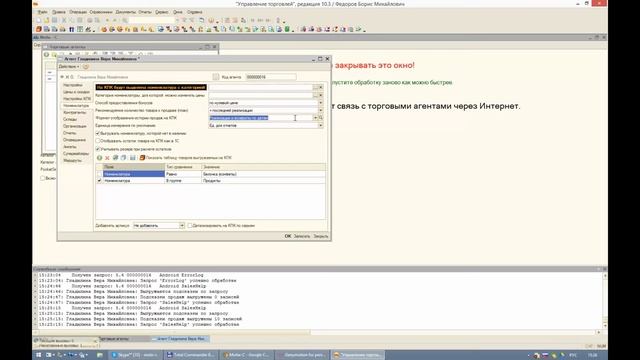The height and width of the screenshot is (360, 640).
Task: Open the 'Способ предоставления бонусов' dropdown arrow
Action: click(321, 103)
